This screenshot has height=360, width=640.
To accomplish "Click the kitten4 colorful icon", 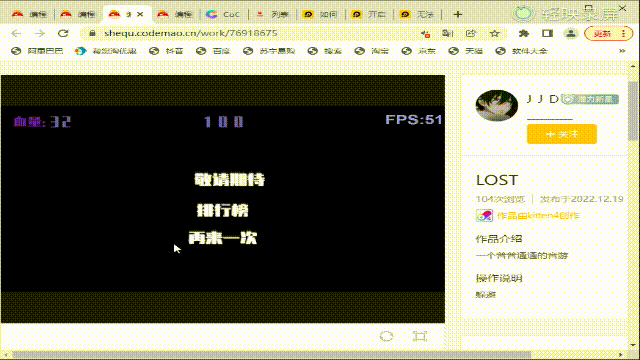I will pyautogui.click(x=484, y=216).
